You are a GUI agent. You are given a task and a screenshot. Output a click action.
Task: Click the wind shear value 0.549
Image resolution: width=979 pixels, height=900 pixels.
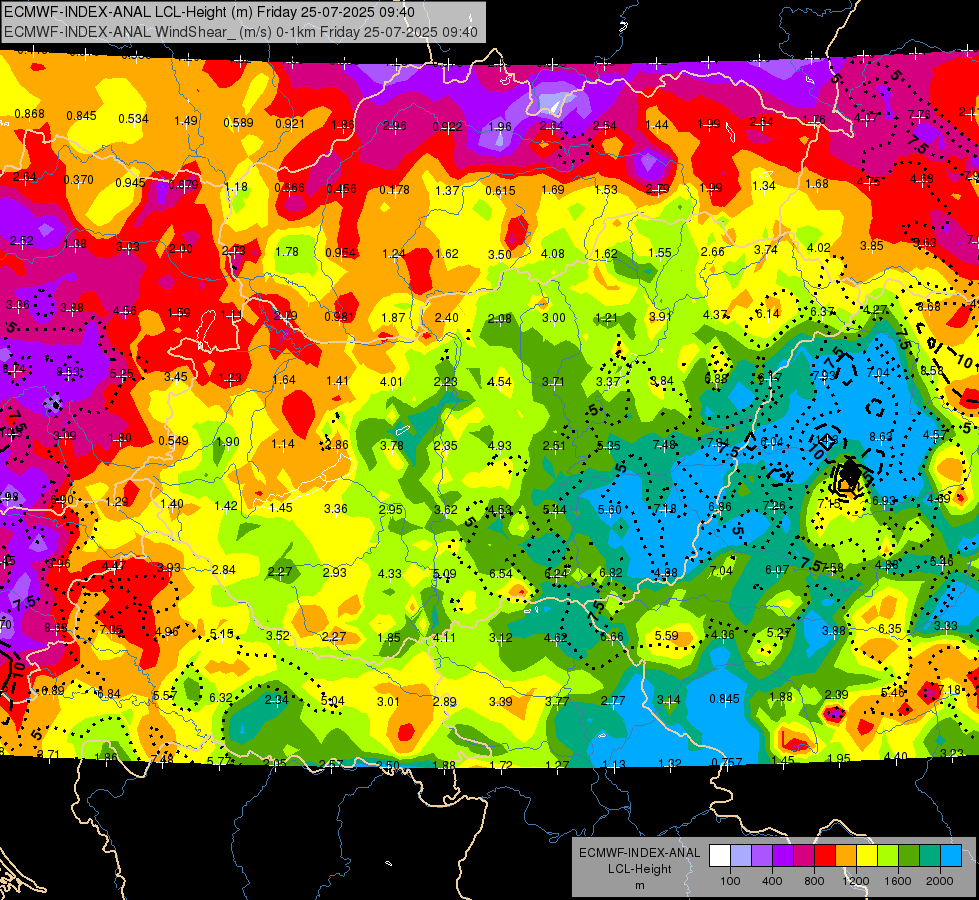pyautogui.click(x=173, y=440)
